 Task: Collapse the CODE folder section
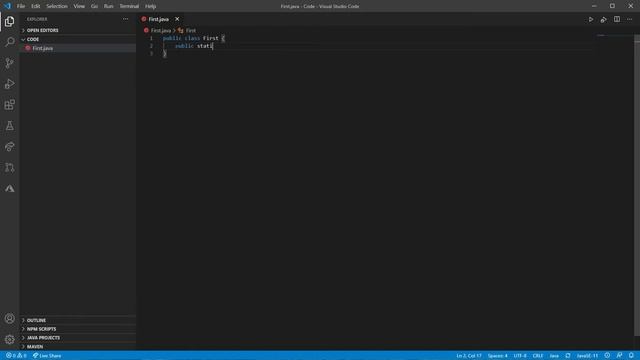coord(78,39)
